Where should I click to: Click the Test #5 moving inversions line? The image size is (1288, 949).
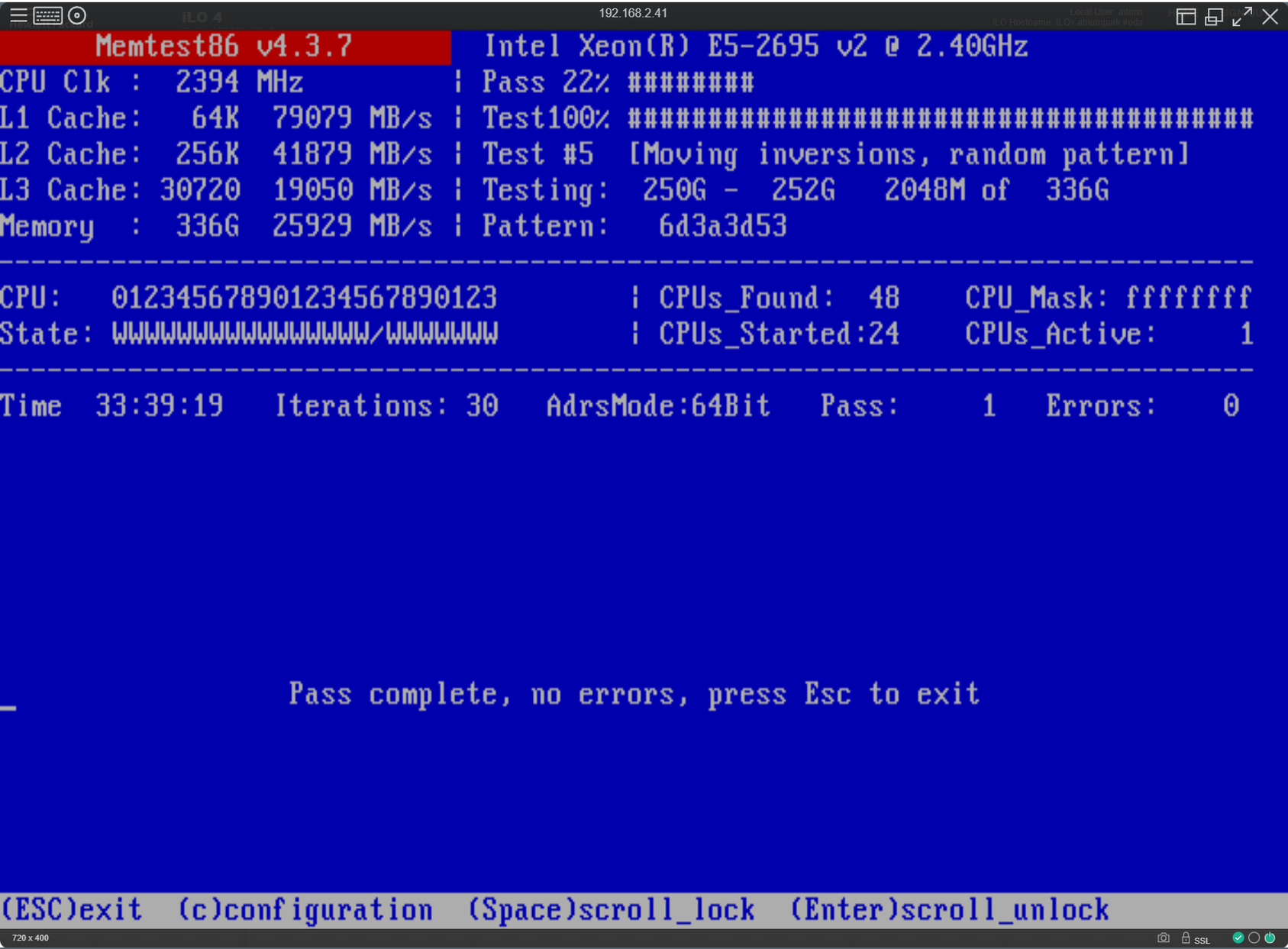pos(836,154)
